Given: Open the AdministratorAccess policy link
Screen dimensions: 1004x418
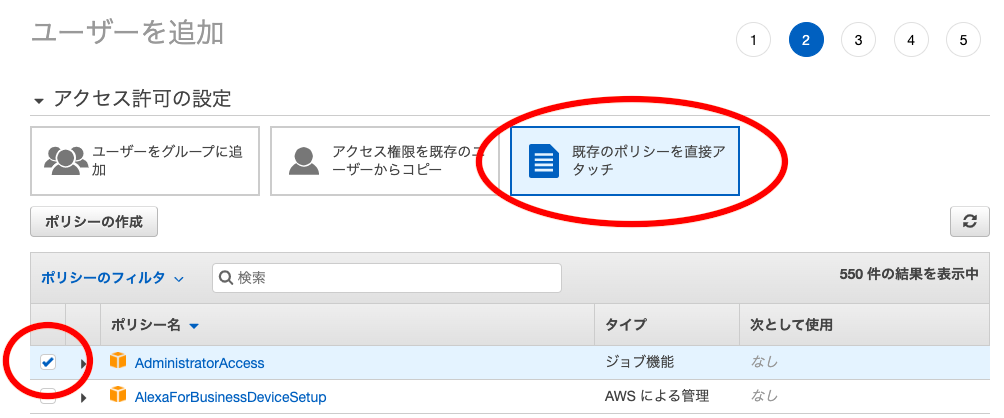Looking at the screenshot, I should (x=199, y=363).
